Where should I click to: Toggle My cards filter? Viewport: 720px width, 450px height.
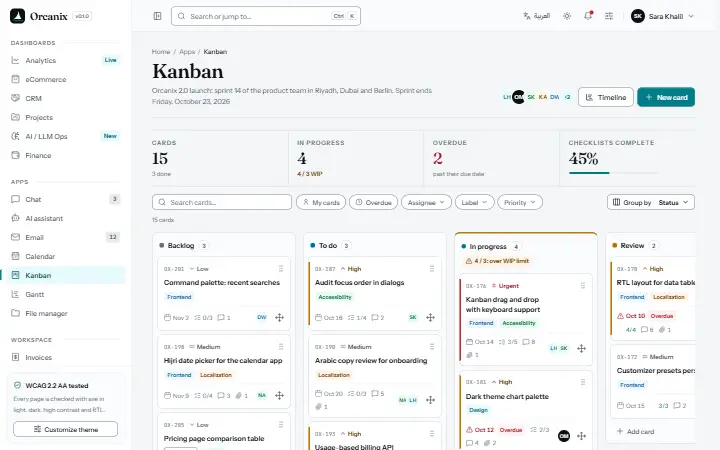click(321, 202)
